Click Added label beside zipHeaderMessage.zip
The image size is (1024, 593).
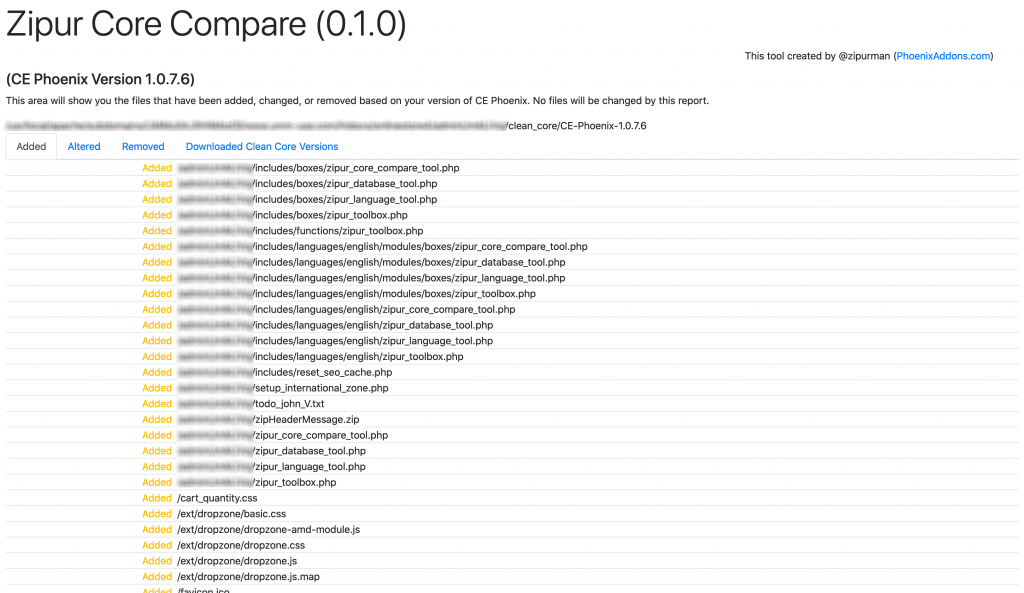[157, 419]
